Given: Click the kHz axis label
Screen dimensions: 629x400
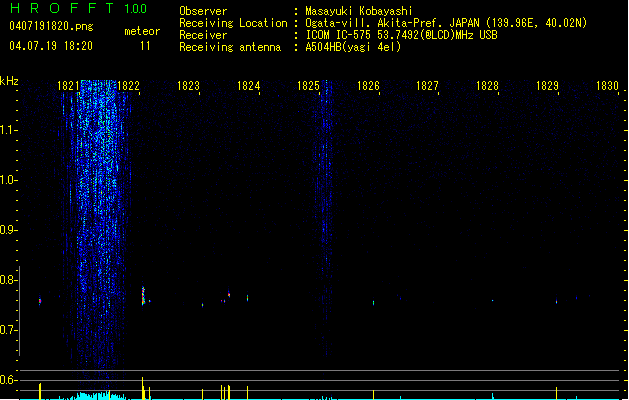Looking at the screenshot, I should (x=9, y=81).
